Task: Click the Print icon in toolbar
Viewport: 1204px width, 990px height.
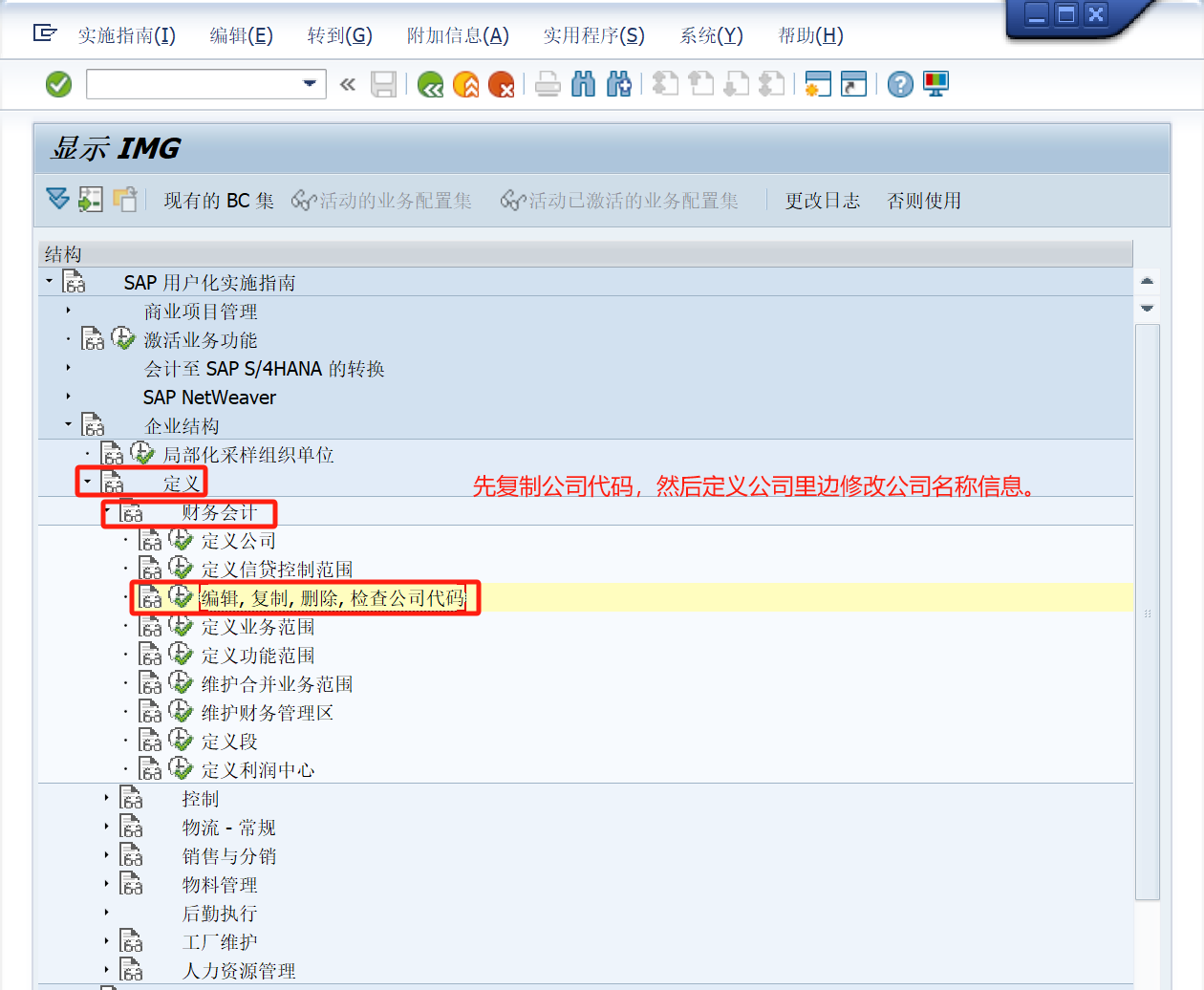Action: [548, 84]
